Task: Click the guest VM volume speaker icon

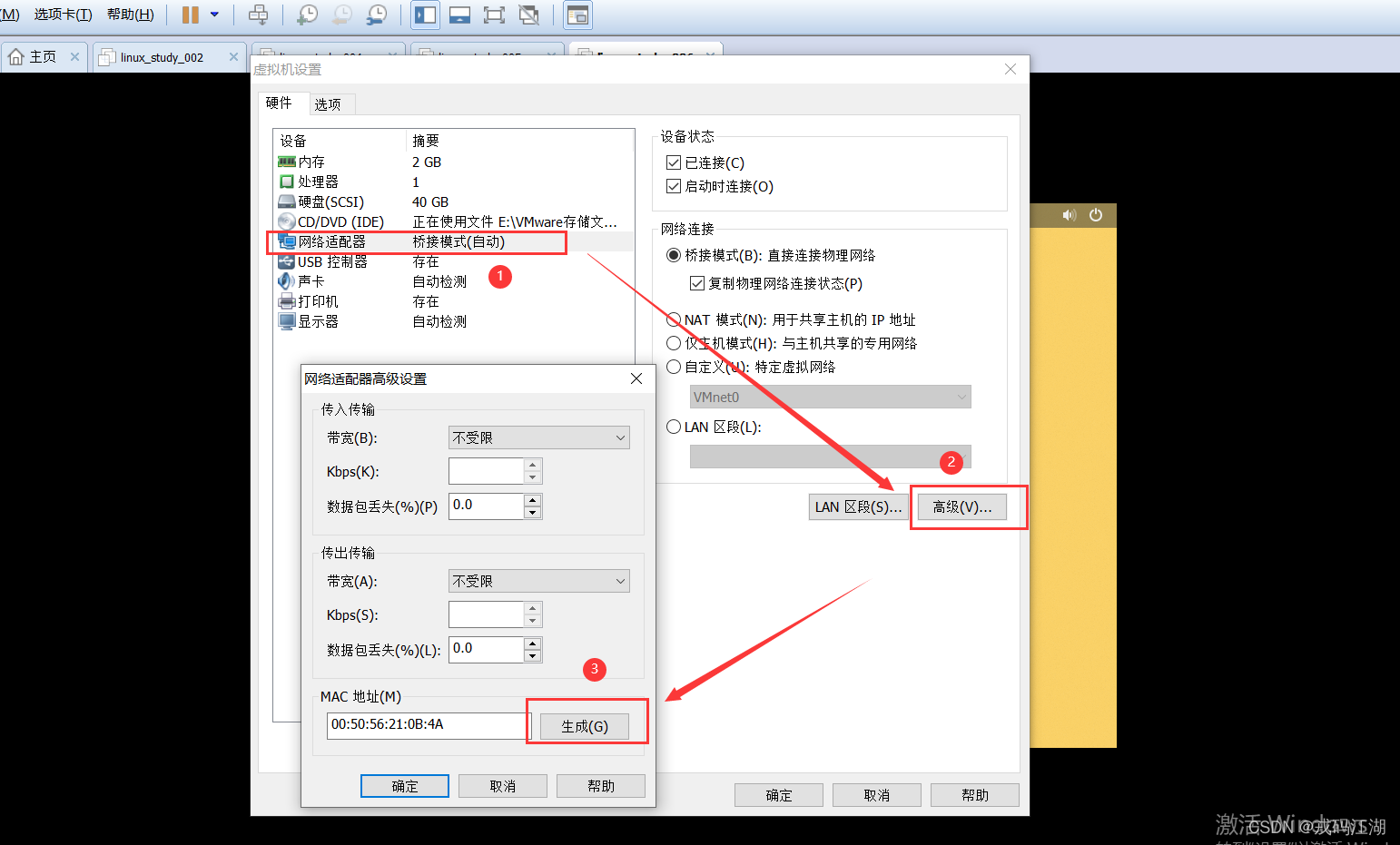Action: (x=1070, y=215)
